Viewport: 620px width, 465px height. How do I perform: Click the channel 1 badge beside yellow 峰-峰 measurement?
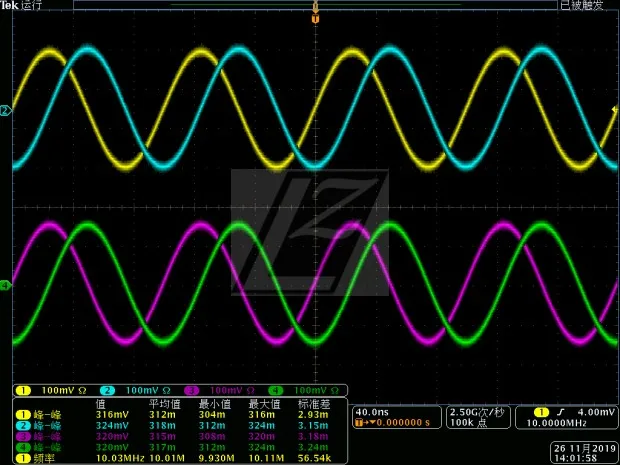coord(23,415)
